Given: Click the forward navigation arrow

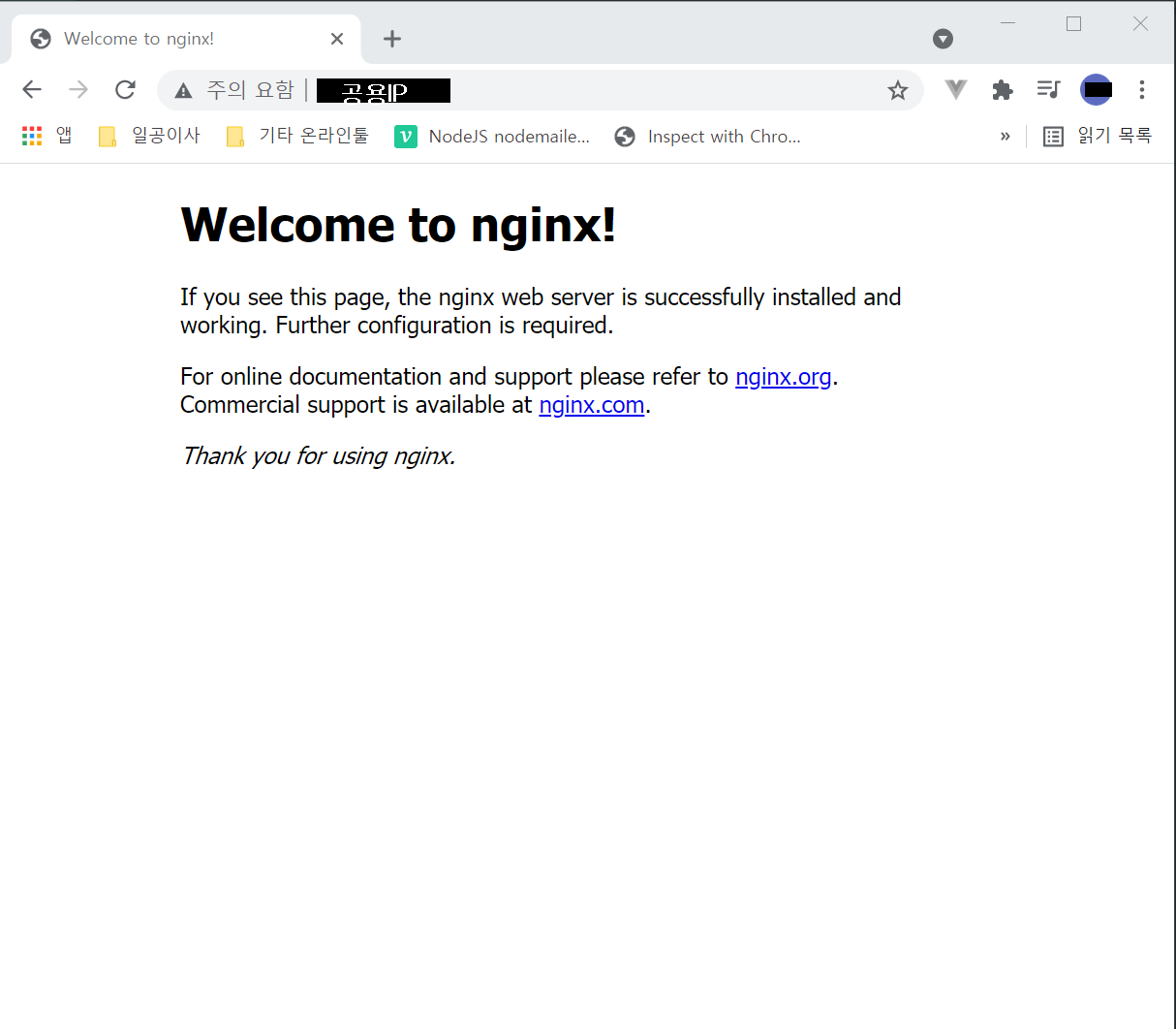Looking at the screenshot, I should coord(78,90).
